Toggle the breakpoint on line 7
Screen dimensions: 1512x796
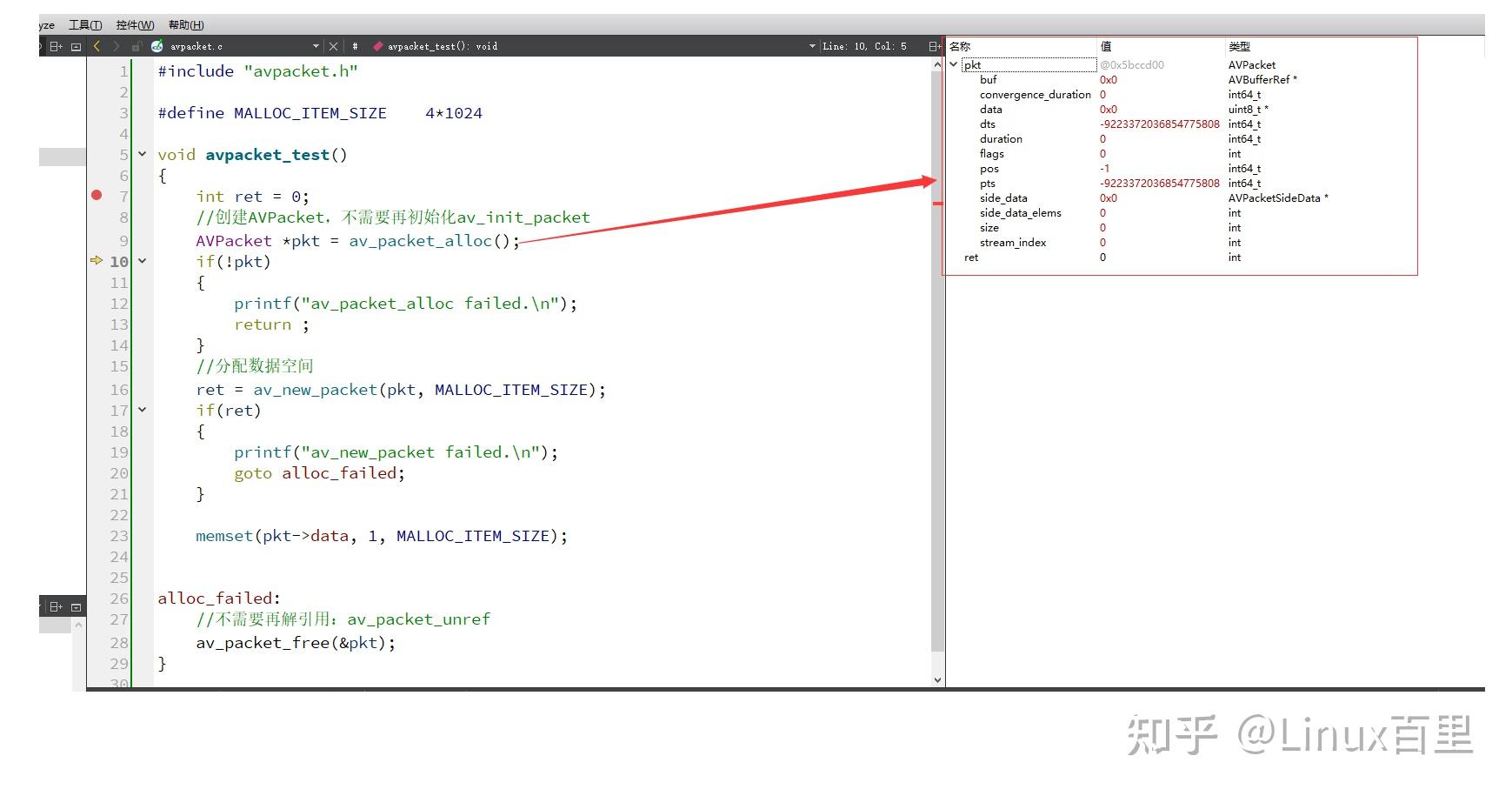[97, 195]
